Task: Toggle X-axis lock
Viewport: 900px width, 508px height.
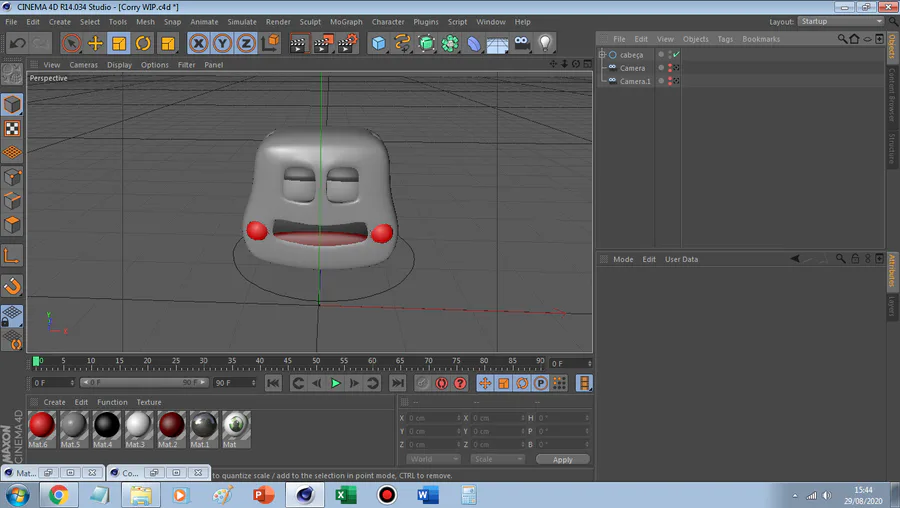Action: pos(198,43)
